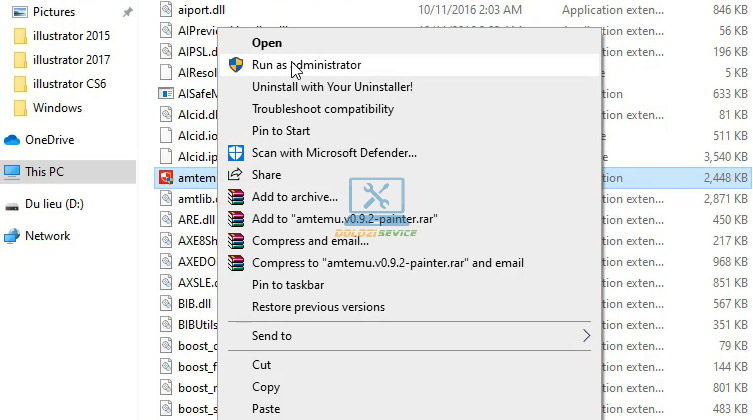Click the Du lieu (D:) drive icon

tap(12, 206)
